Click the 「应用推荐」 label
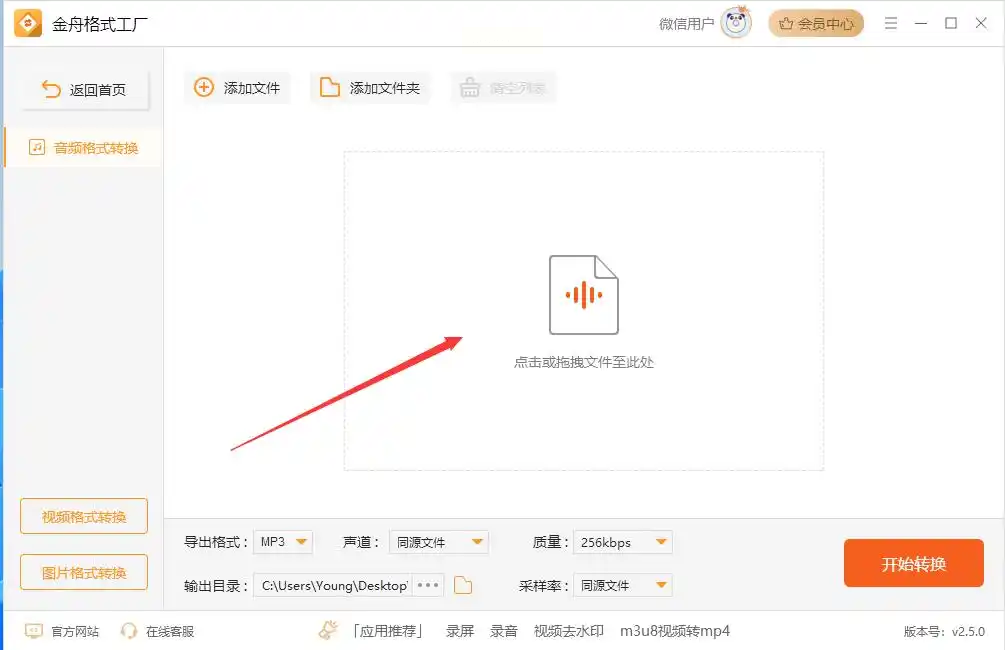Viewport: 1005px width, 650px height. coord(388,631)
